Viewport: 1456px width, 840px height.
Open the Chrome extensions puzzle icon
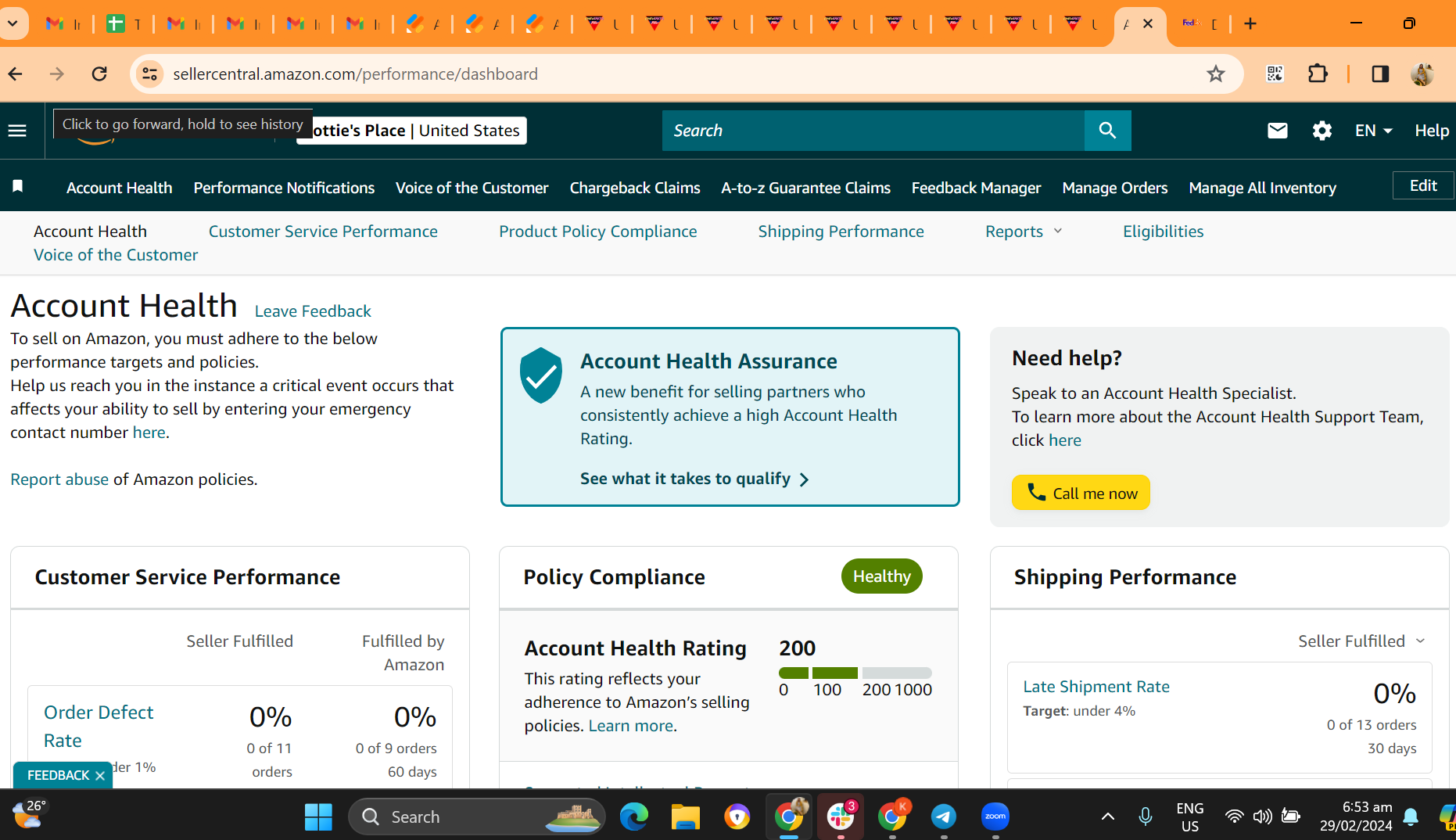[x=1318, y=74]
